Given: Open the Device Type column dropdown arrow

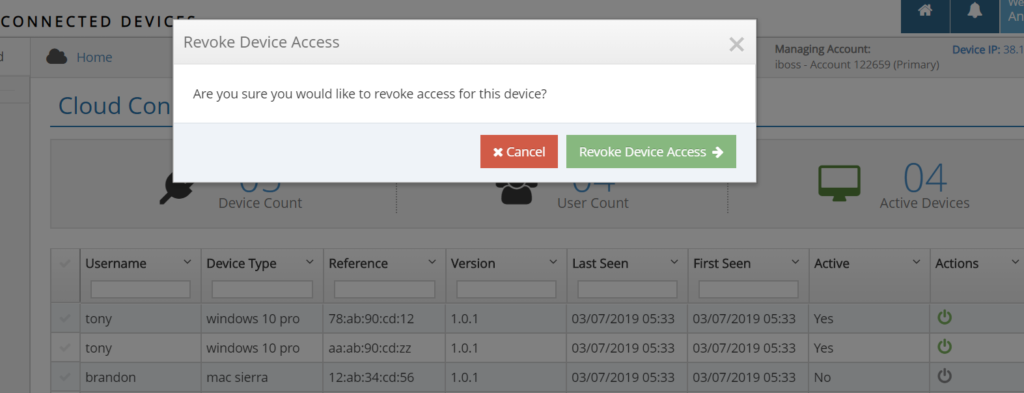Looking at the screenshot, I should pos(310,262).
